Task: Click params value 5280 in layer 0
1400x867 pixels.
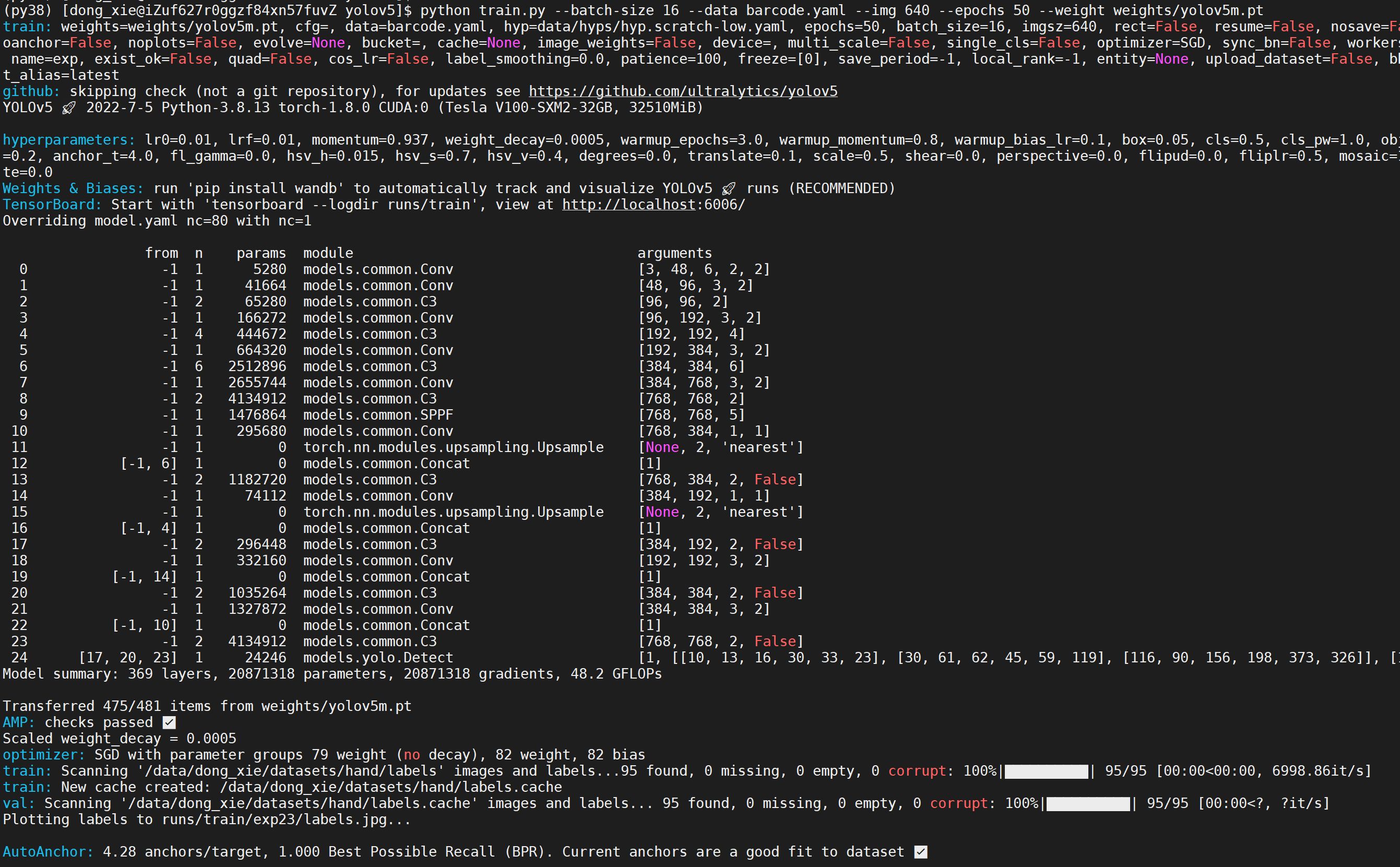Action: 269,269
